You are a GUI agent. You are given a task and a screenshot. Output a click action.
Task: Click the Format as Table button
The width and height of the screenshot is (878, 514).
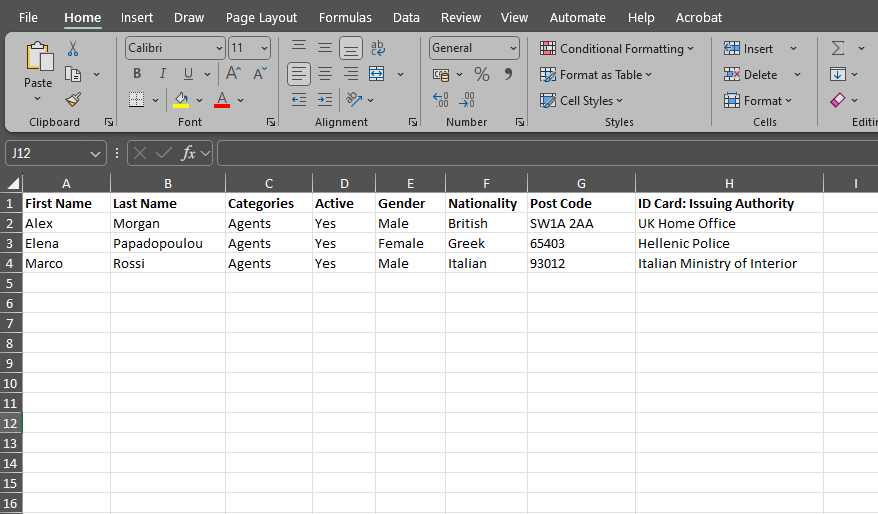(596, 74)
